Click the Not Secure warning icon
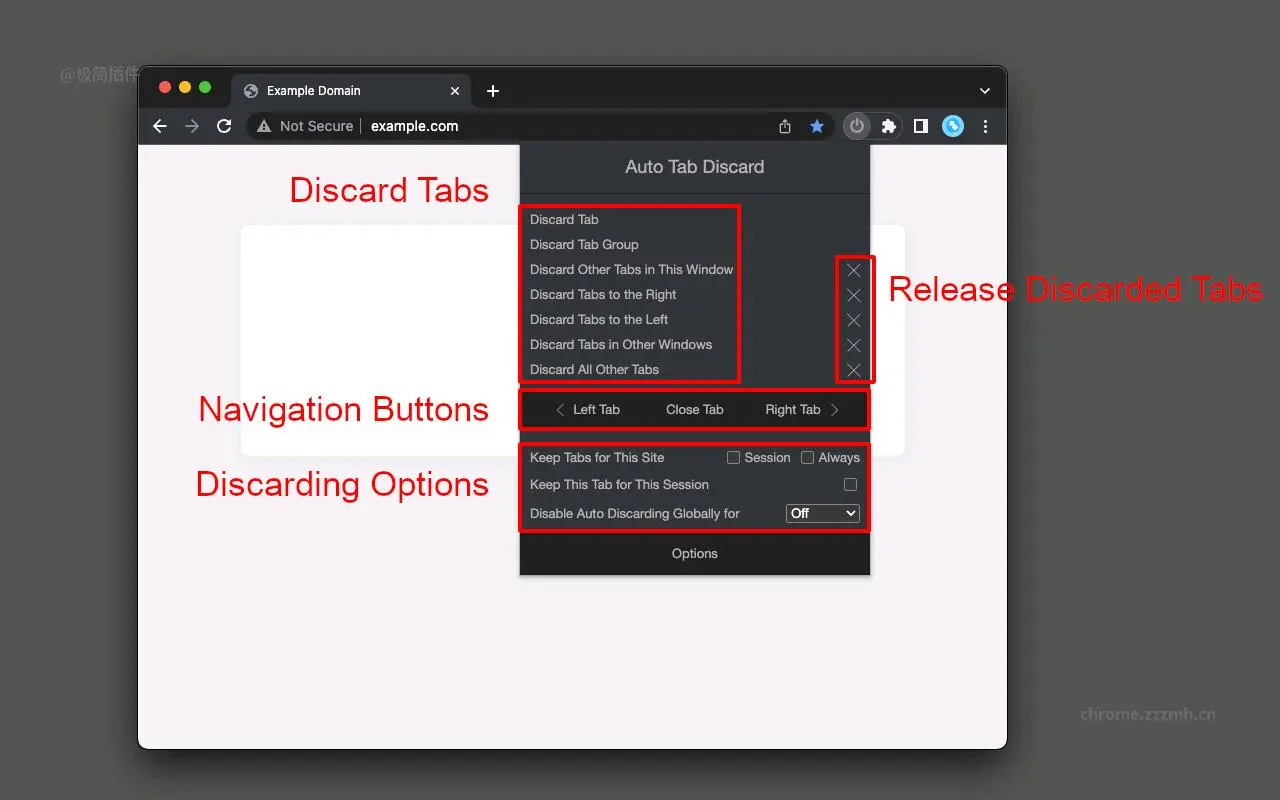Screen dimensions: 1280x800 coord(263,126)
